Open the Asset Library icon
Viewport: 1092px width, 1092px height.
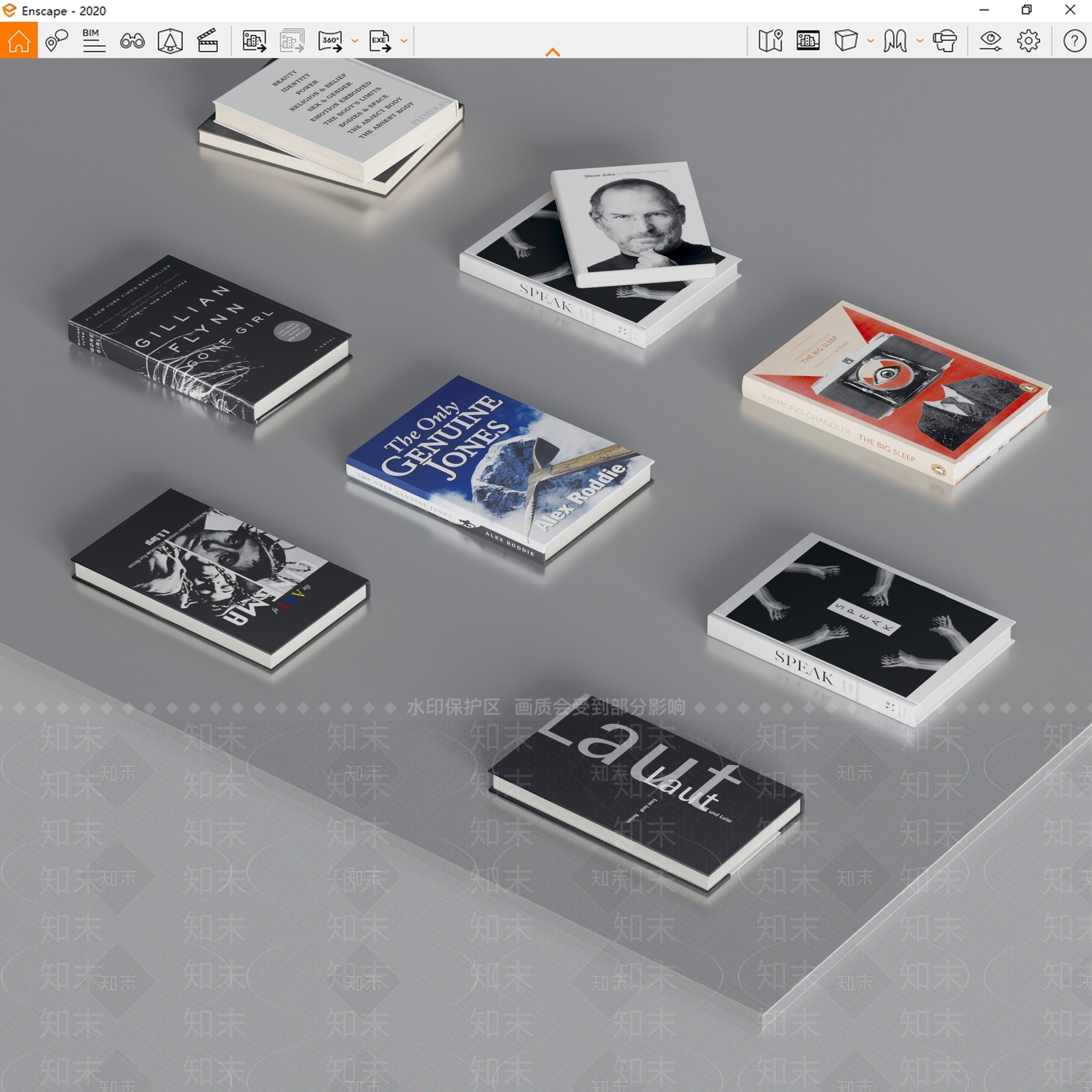(808, 41)
